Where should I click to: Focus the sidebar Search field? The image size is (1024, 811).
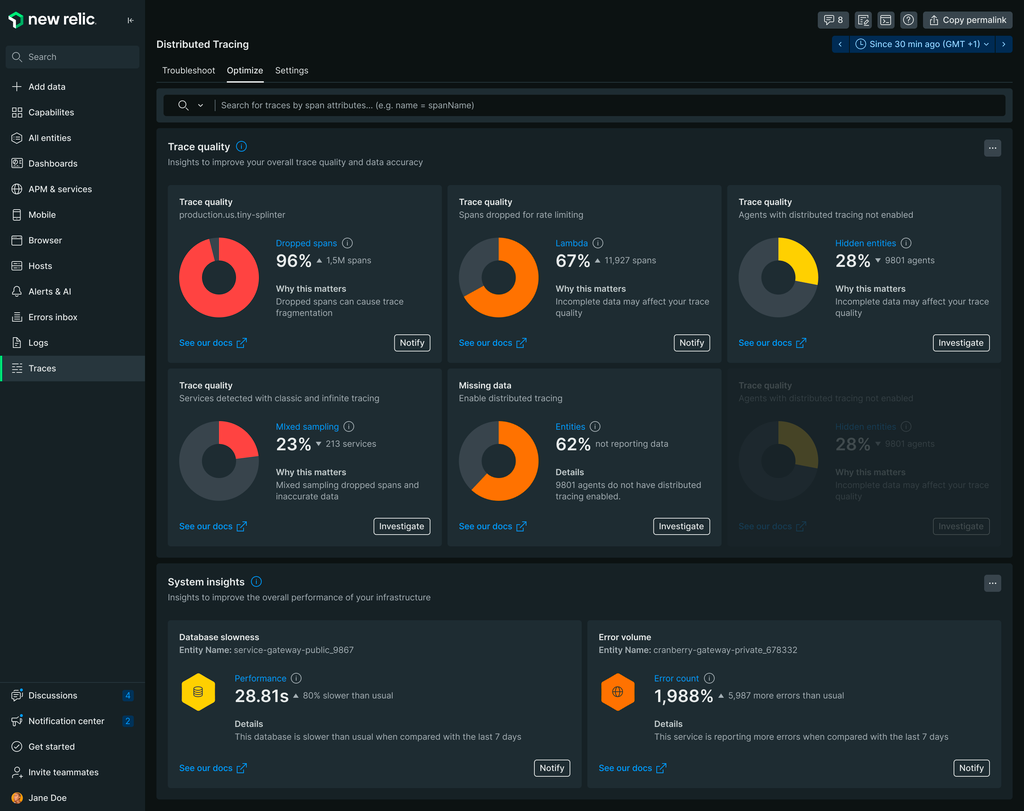72,57
